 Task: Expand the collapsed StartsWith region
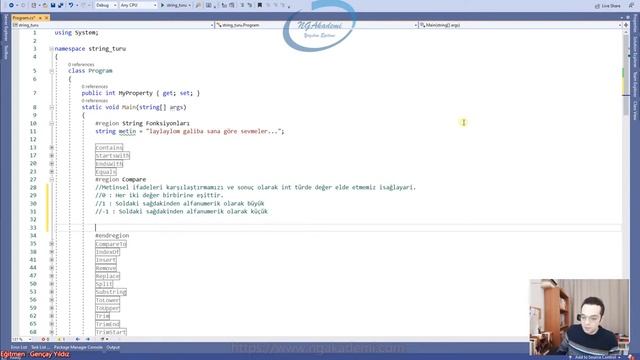[51, 156]
